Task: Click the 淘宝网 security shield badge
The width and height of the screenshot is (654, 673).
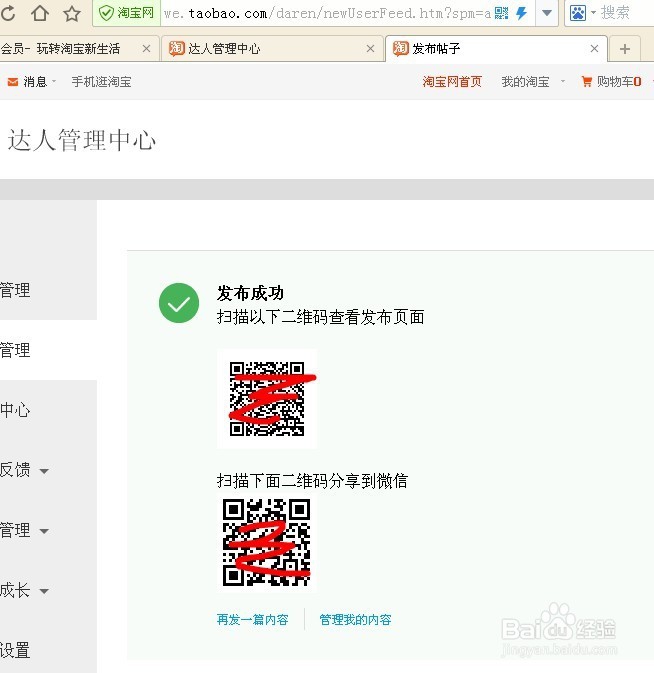Action: click(127, 13)
